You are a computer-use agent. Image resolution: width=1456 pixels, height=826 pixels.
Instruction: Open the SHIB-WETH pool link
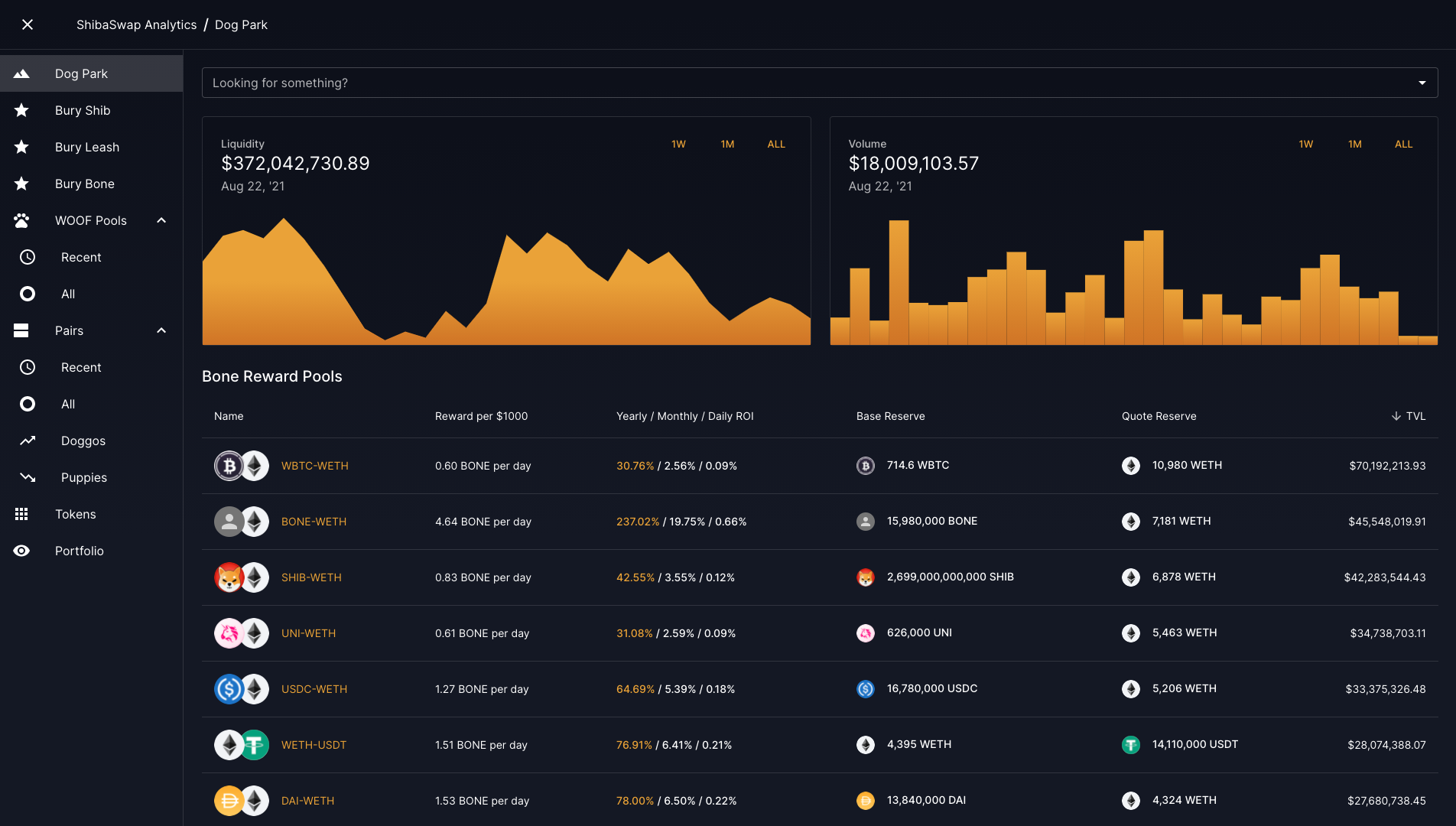[311, 577]
